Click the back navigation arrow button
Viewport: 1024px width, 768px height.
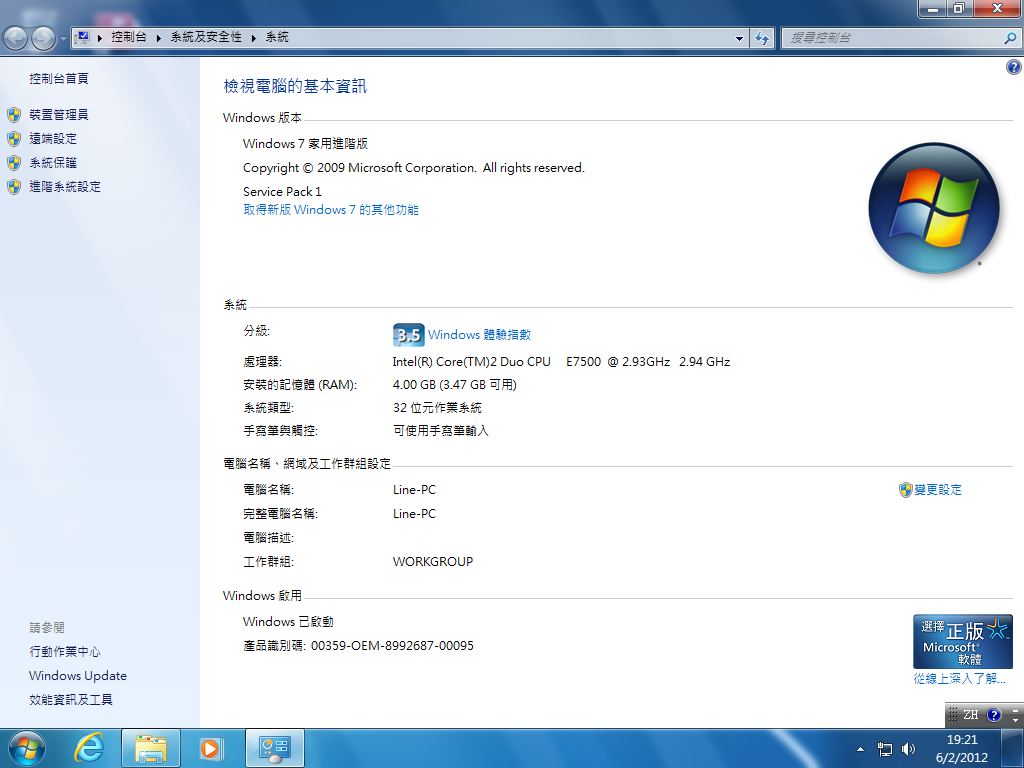[x=17, y=38]
